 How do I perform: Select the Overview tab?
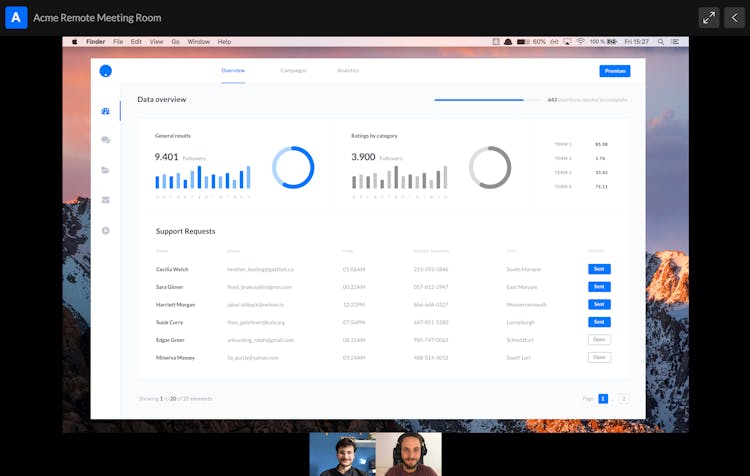pos(233,71)
